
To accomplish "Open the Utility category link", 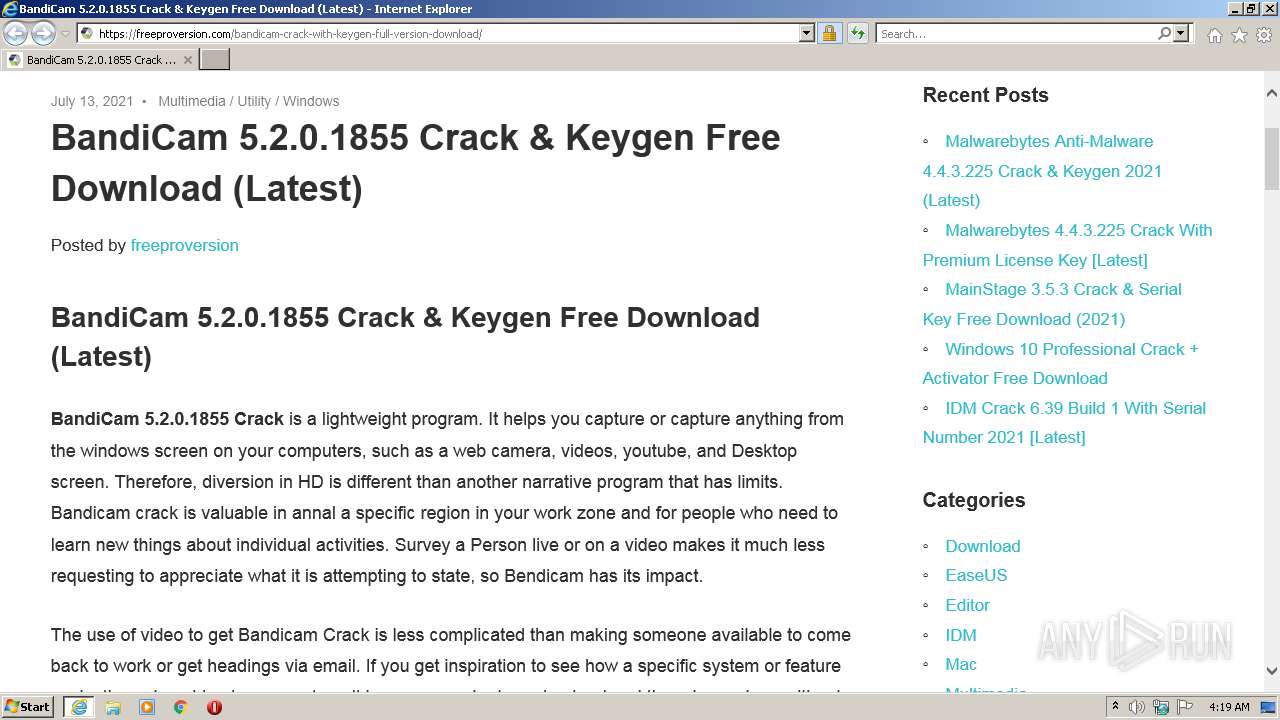I will pyautogui.click(x=254, y=101).
